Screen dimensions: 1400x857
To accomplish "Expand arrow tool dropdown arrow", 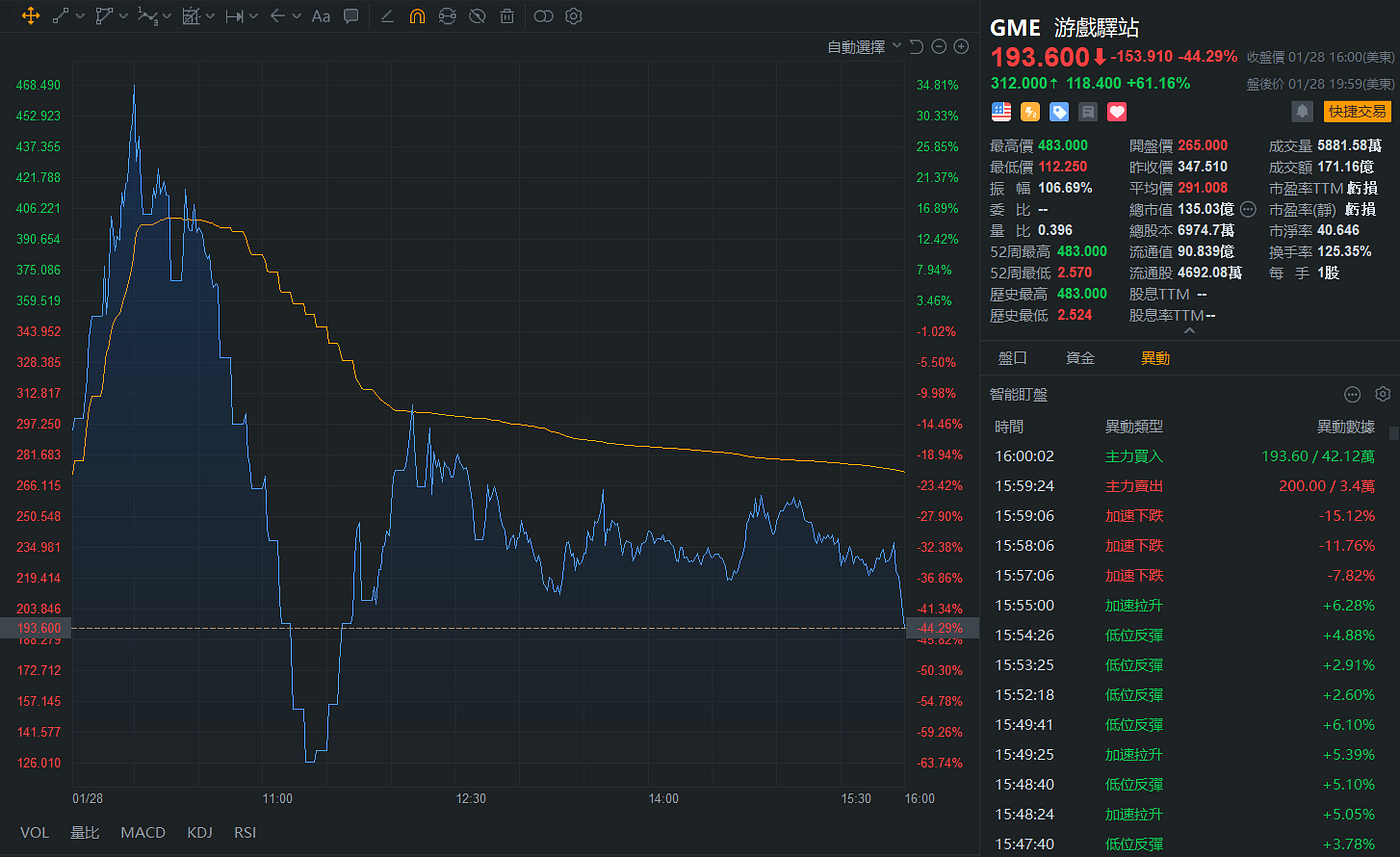I will pyautogui.click(x=297, y=16).
